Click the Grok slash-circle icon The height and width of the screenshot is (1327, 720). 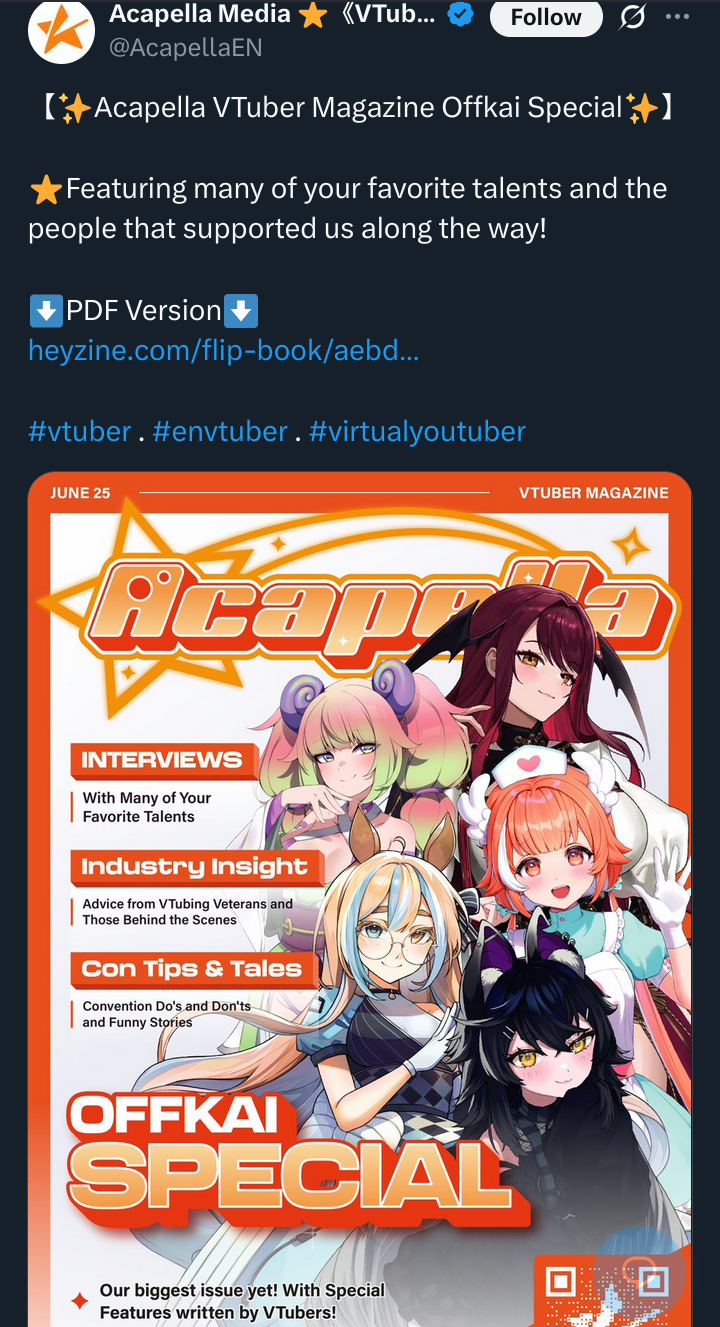[x=632, y=17]
